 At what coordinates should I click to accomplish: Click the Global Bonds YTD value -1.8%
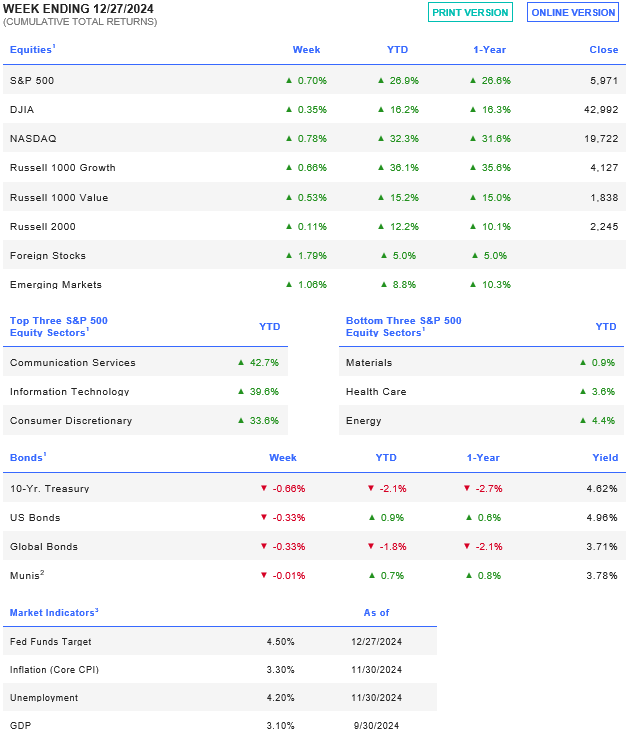point(393,547)
